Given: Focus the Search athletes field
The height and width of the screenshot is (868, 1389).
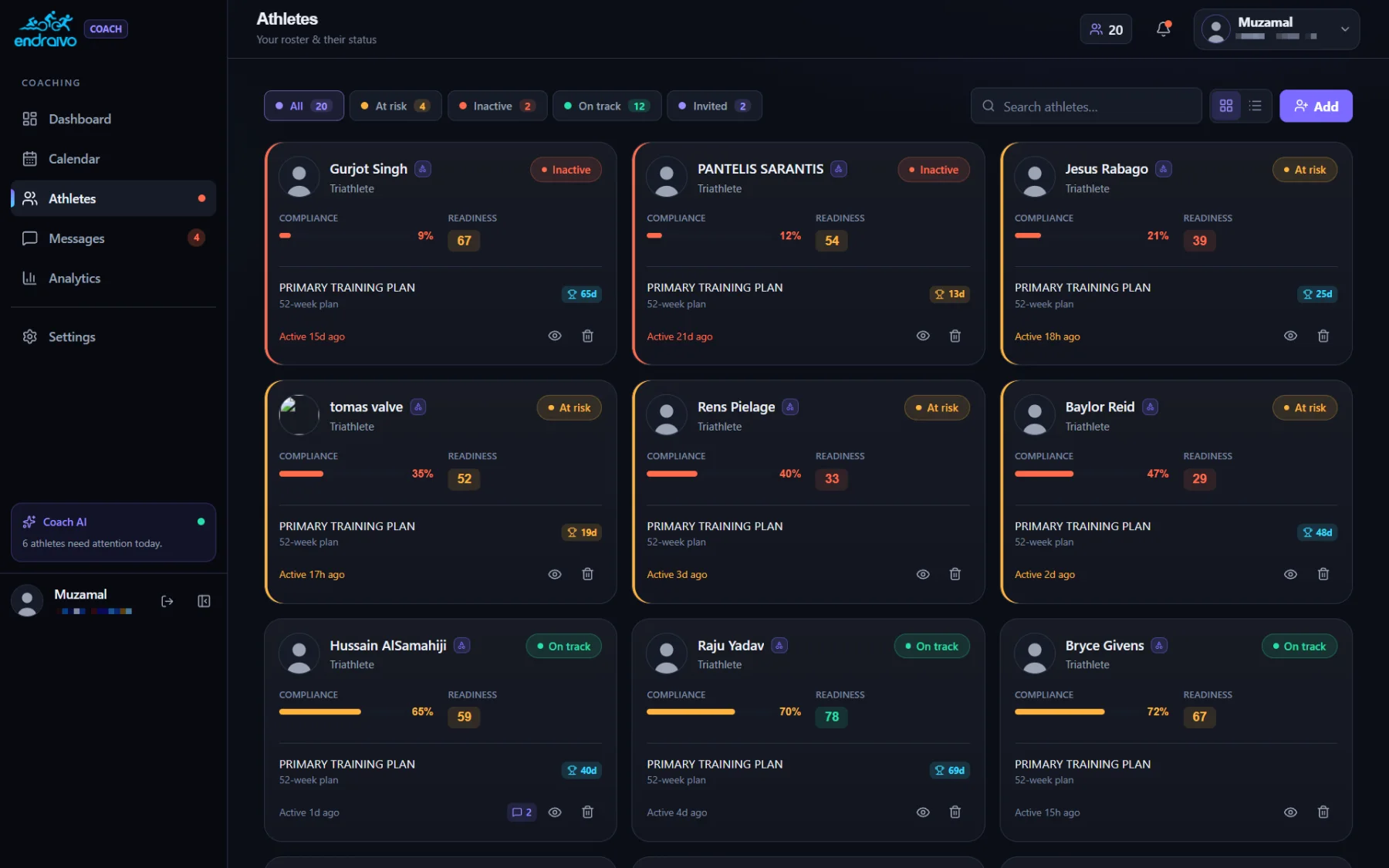Looking at the screenshot, I should coord(1086,106).
